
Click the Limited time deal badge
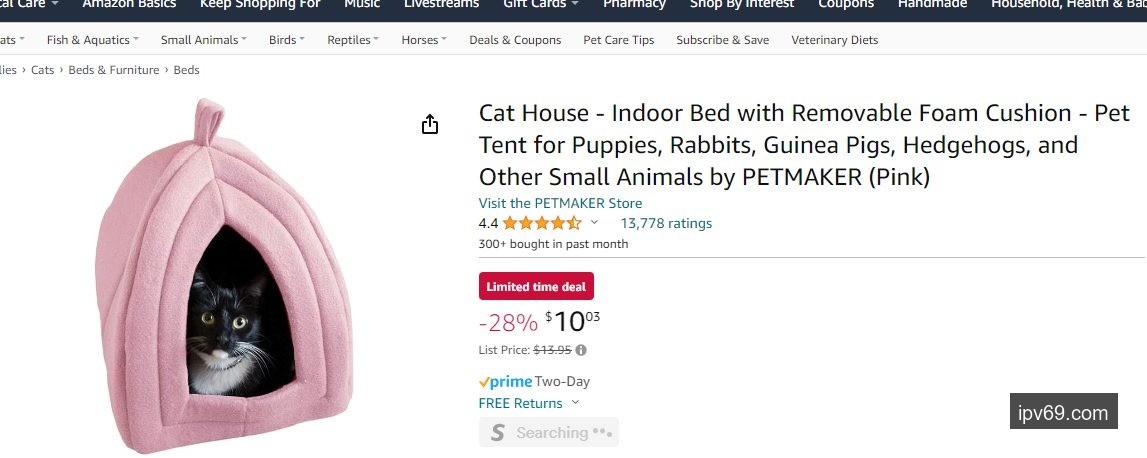tap(536, 287)
